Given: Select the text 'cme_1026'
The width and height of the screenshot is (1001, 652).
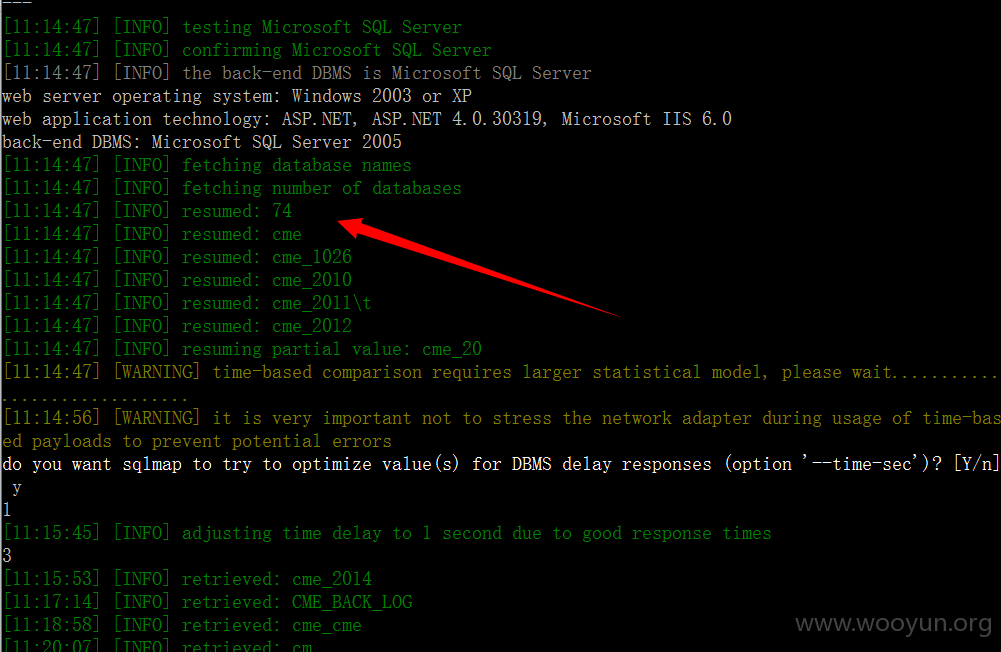Looking at the screenshot, I should click(312, 257).
